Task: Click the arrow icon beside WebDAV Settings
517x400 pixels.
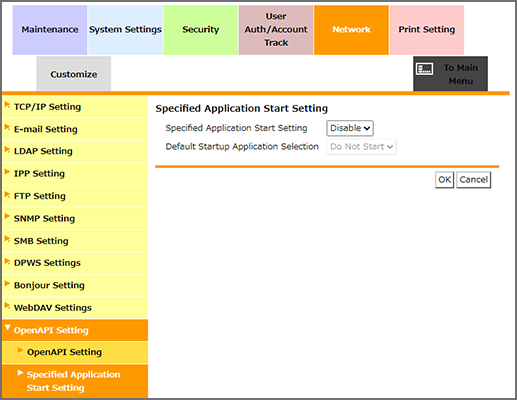Action: tap(7, 306)
